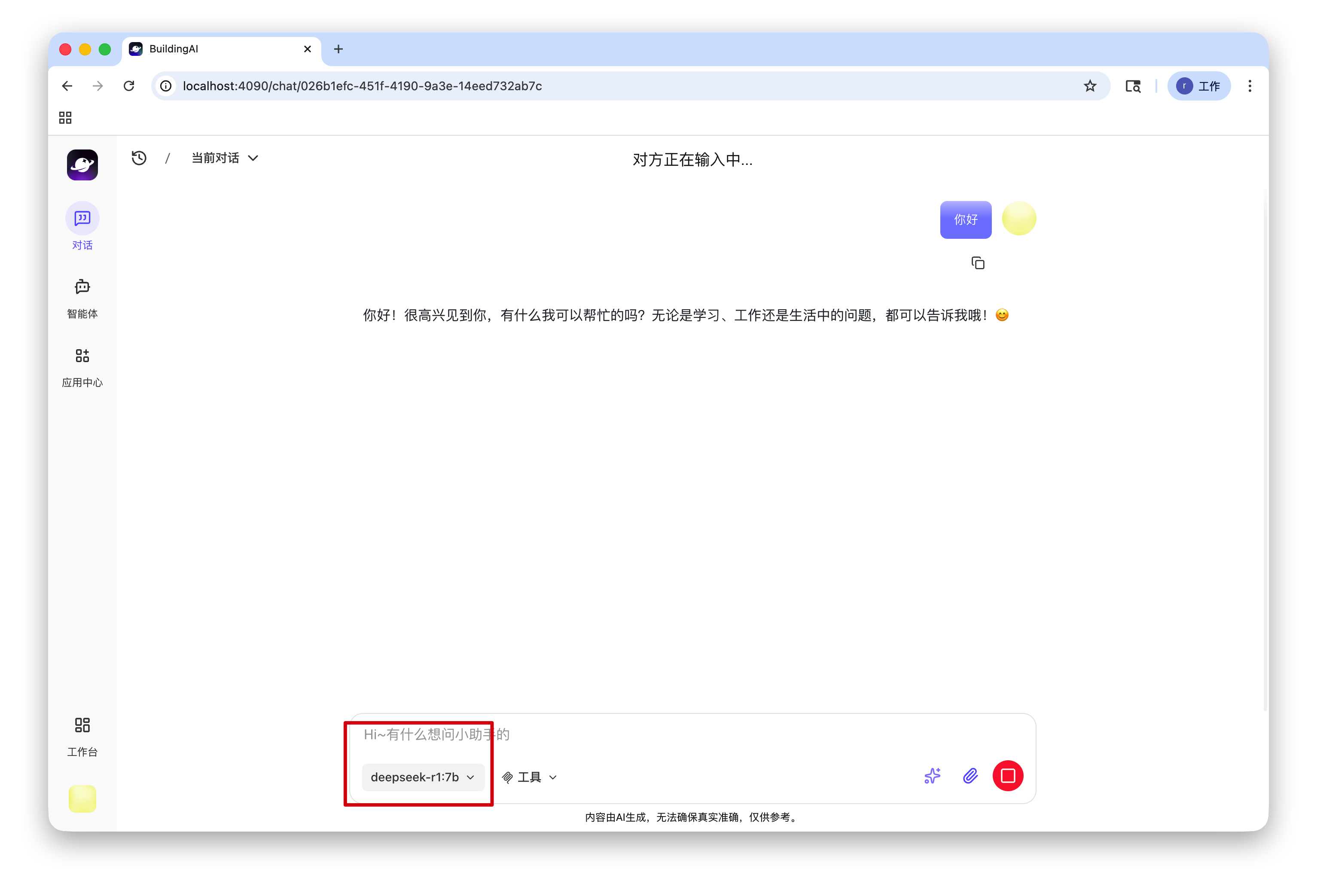
Task: Open the deepseek-r1:7b model selector
Action: click(423, 777)
